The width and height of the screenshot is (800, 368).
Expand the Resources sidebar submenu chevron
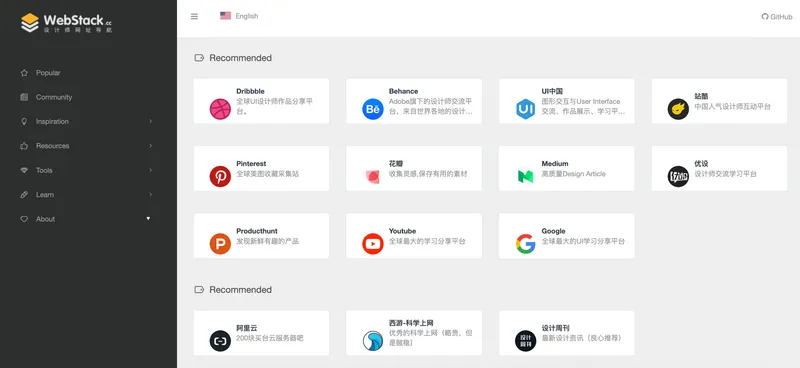(x=151, y=145)
